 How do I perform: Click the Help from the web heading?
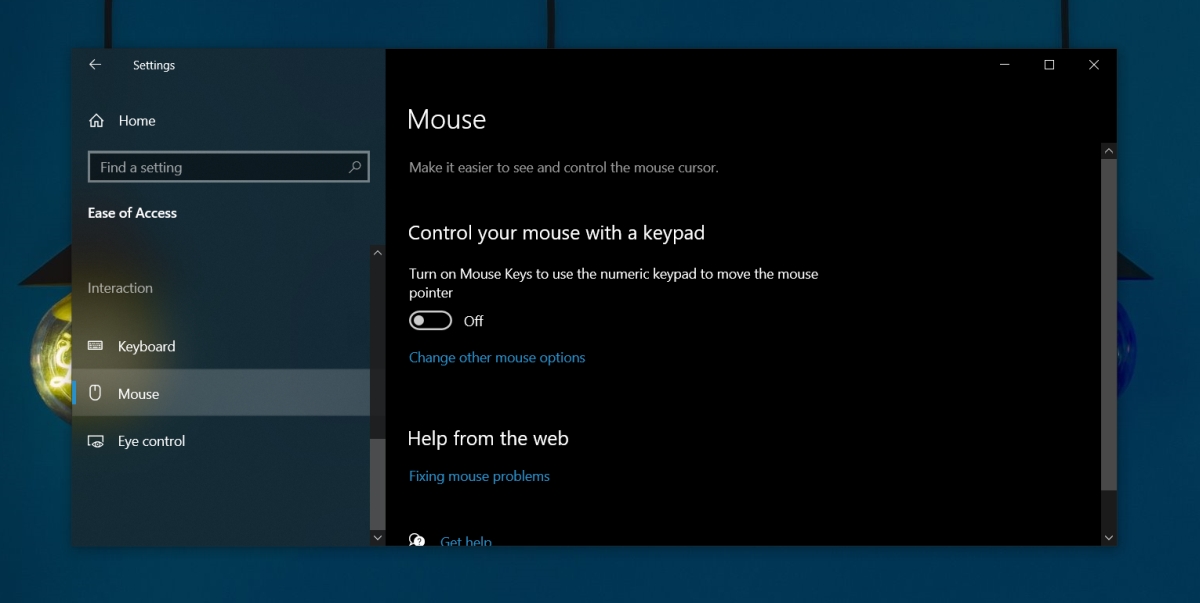click(488, 438)
